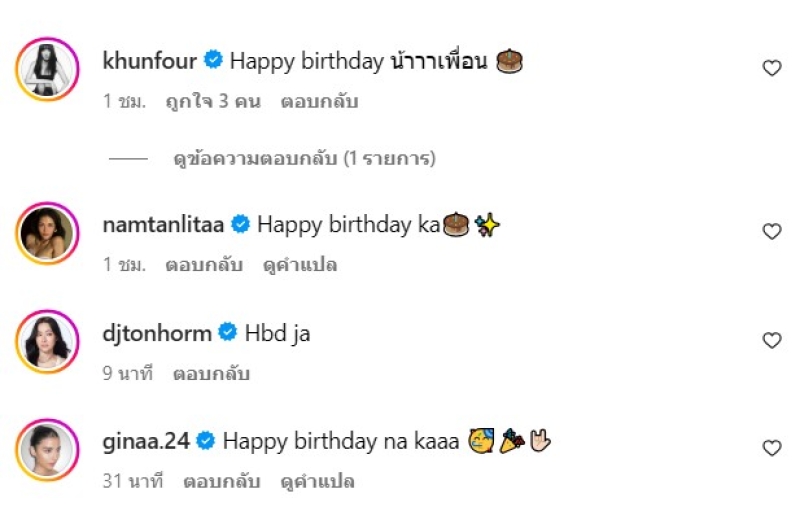The image size is (800, 524).
Task: Open the ginaa.24 username link
Action: [x=146, y=441]
